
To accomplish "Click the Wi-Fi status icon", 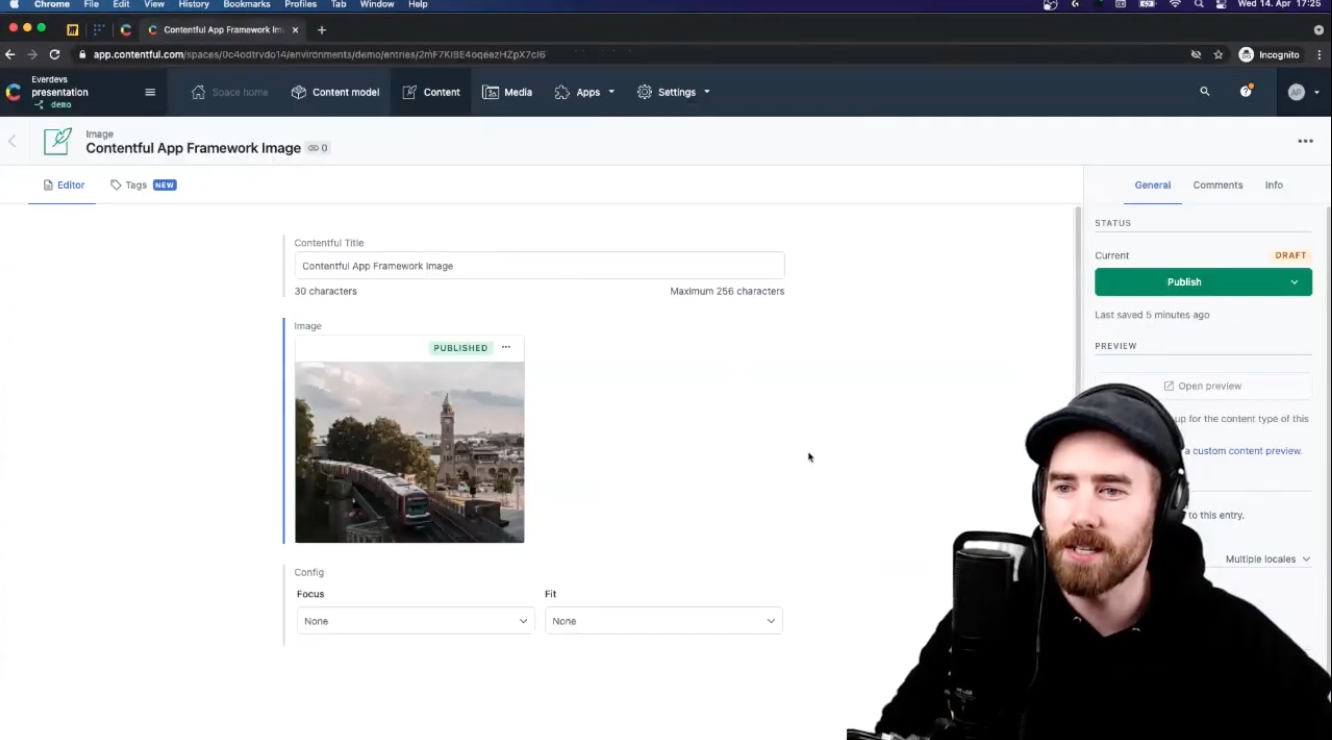I will coord(1175,5).
